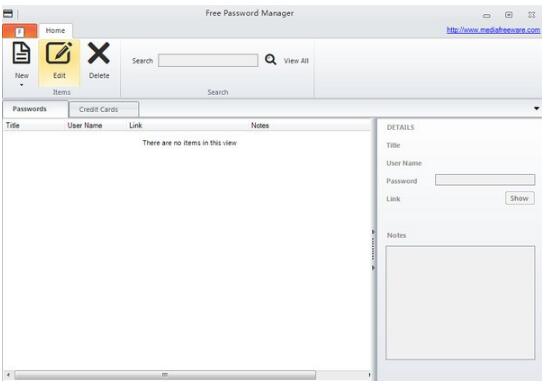The width and height of the screenshot is (546, 386).
Task: Click the application icon in title bar
Action: click(8, 14)
